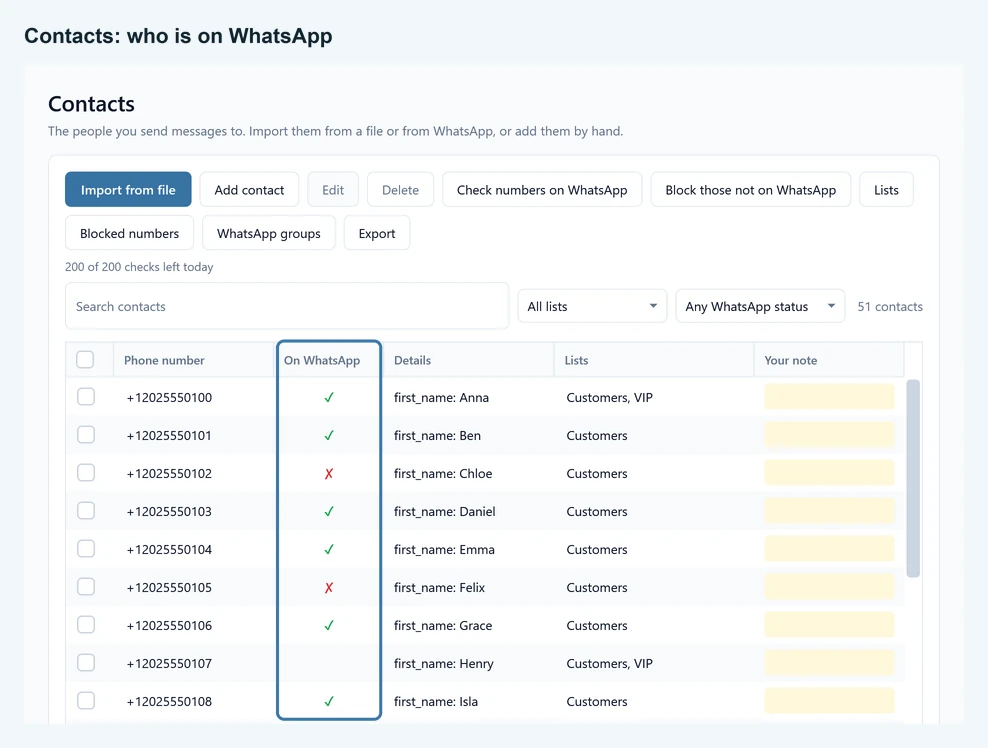Select phone number +12025550105
988x748 pixels.
pyautogui.click(x=169, y=587)
